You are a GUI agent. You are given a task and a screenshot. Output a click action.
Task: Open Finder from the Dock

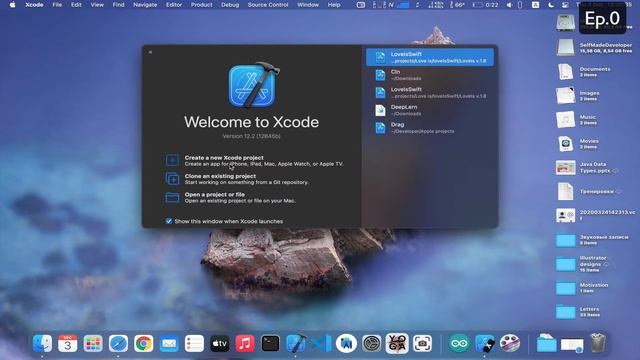click(42, 344)
